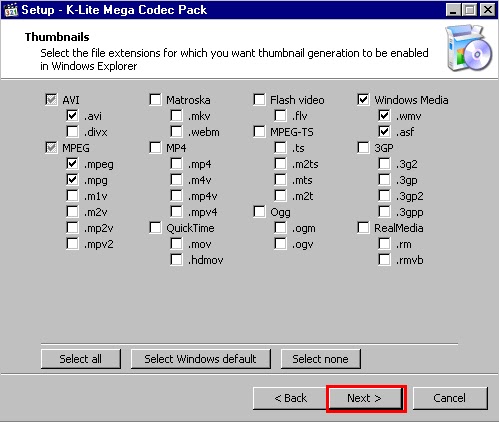Uncheck the .avi extension checkbox
499x422 pixels.
click(72, 115)
